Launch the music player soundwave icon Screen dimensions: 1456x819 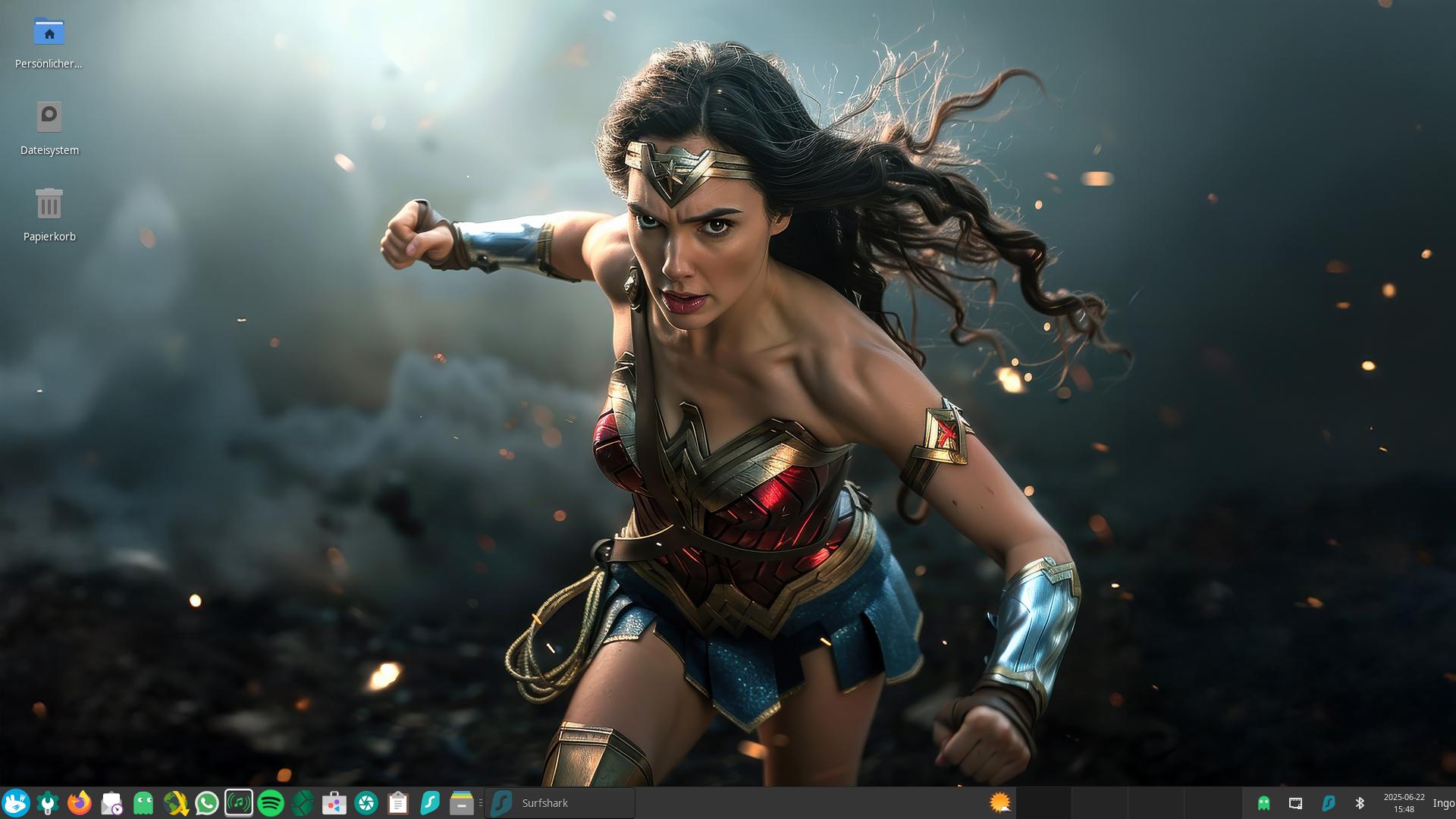[x=239, y=803]
